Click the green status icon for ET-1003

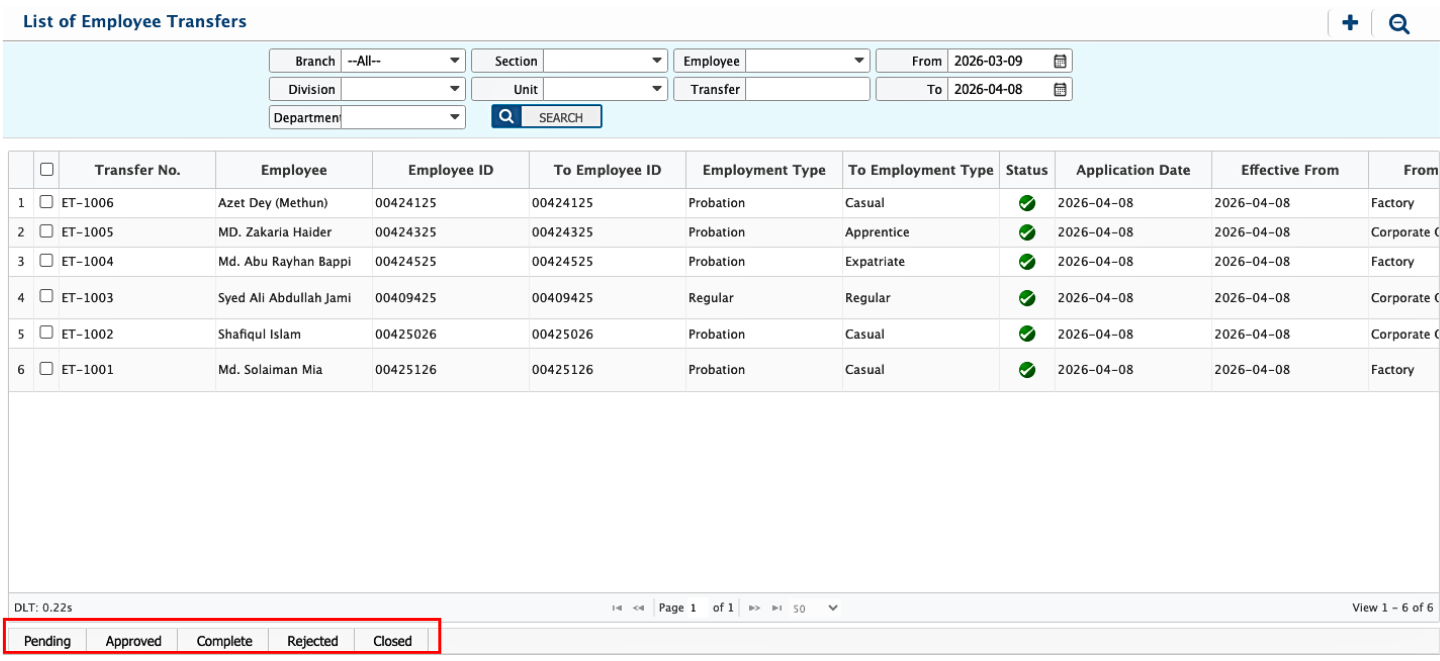pos(1026,298)
